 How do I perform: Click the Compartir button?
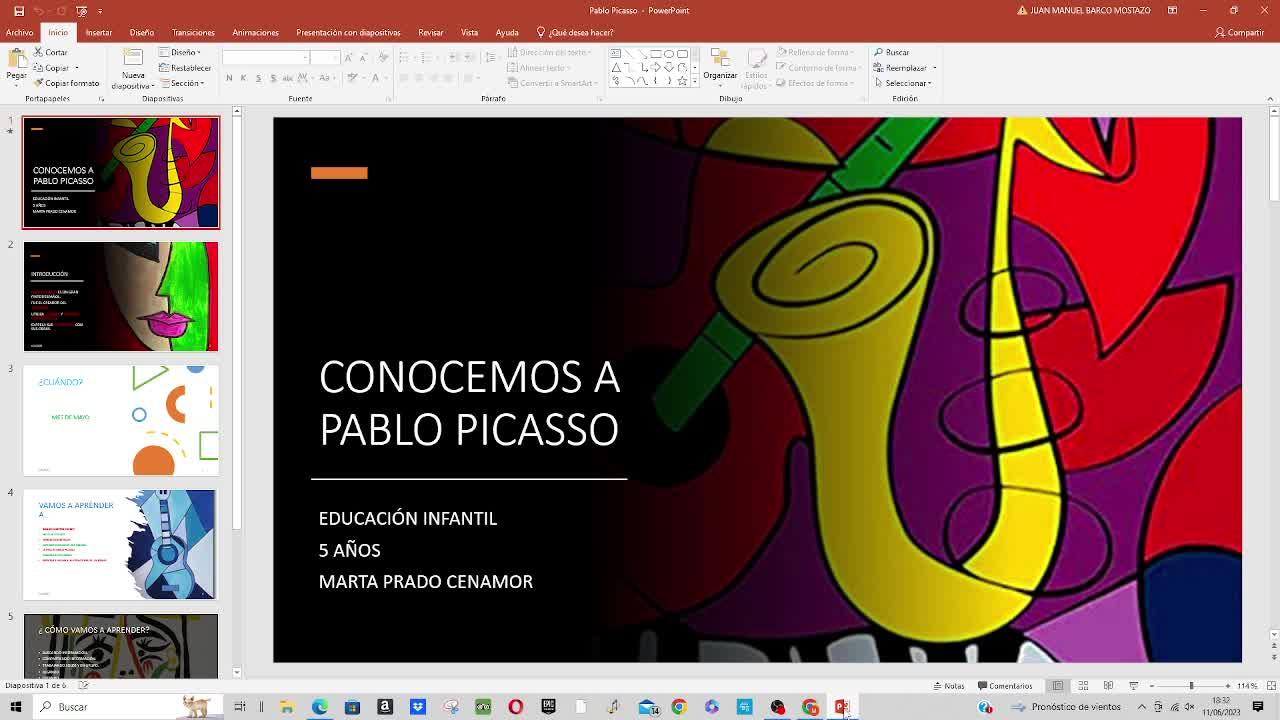click(1240, 32)
